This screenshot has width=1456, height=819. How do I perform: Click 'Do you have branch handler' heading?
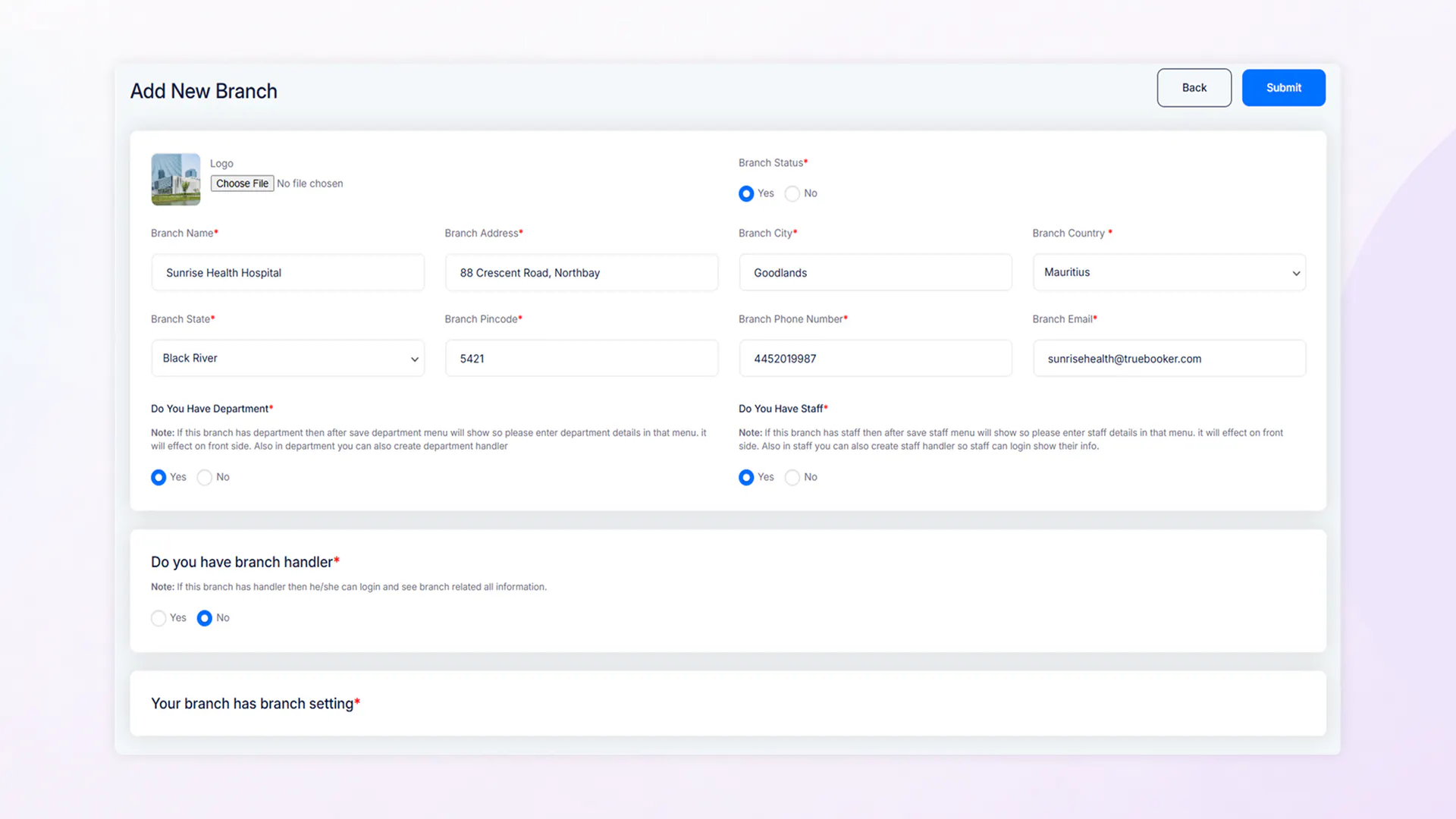pos(245,562)
